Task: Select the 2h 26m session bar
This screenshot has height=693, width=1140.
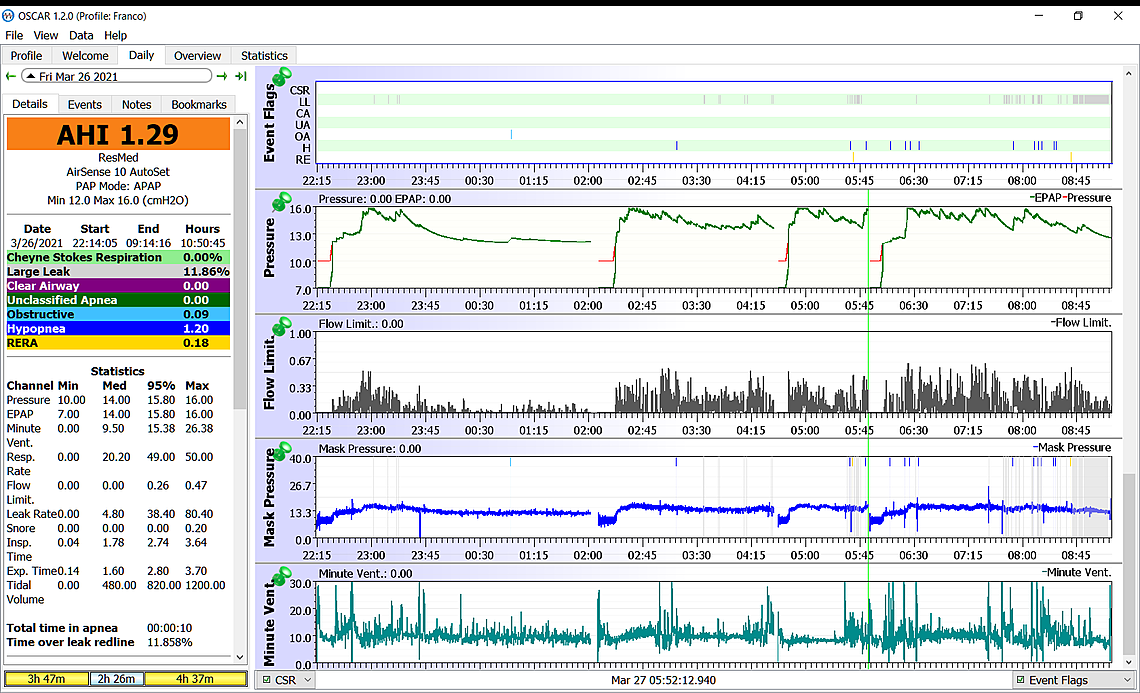Action: click(x=116, y=679)
